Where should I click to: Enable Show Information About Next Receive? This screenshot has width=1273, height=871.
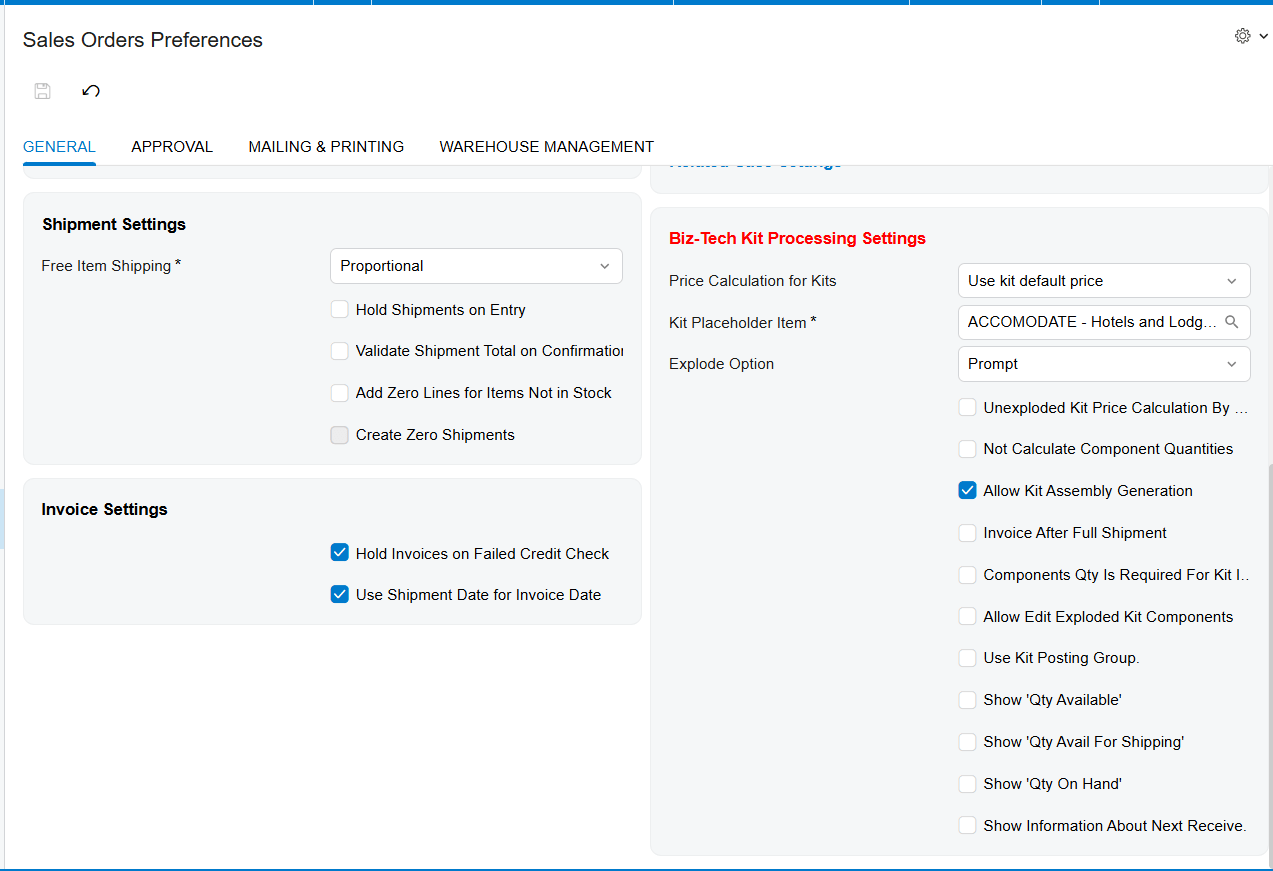click(967, 826)
